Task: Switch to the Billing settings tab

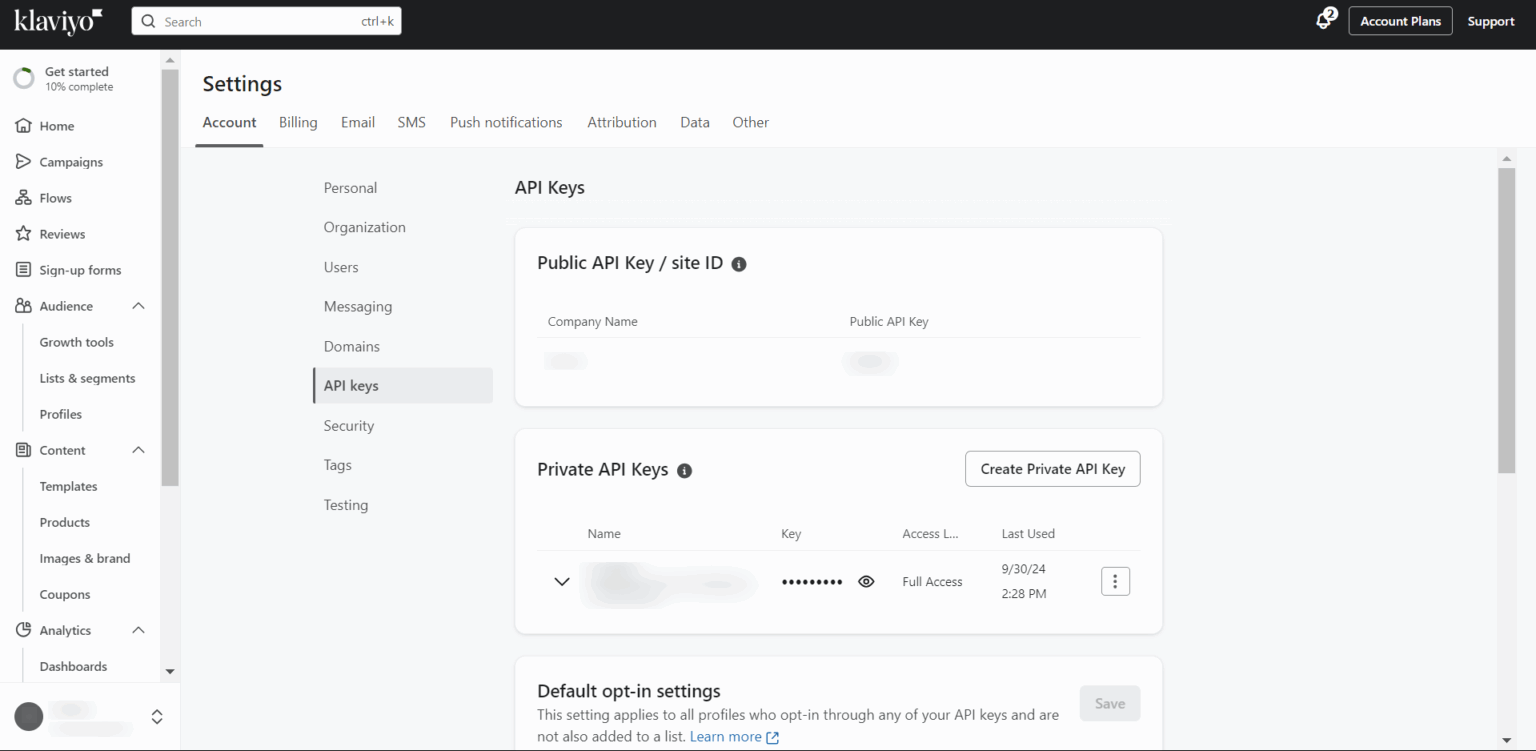Action: tap(298, 122)
